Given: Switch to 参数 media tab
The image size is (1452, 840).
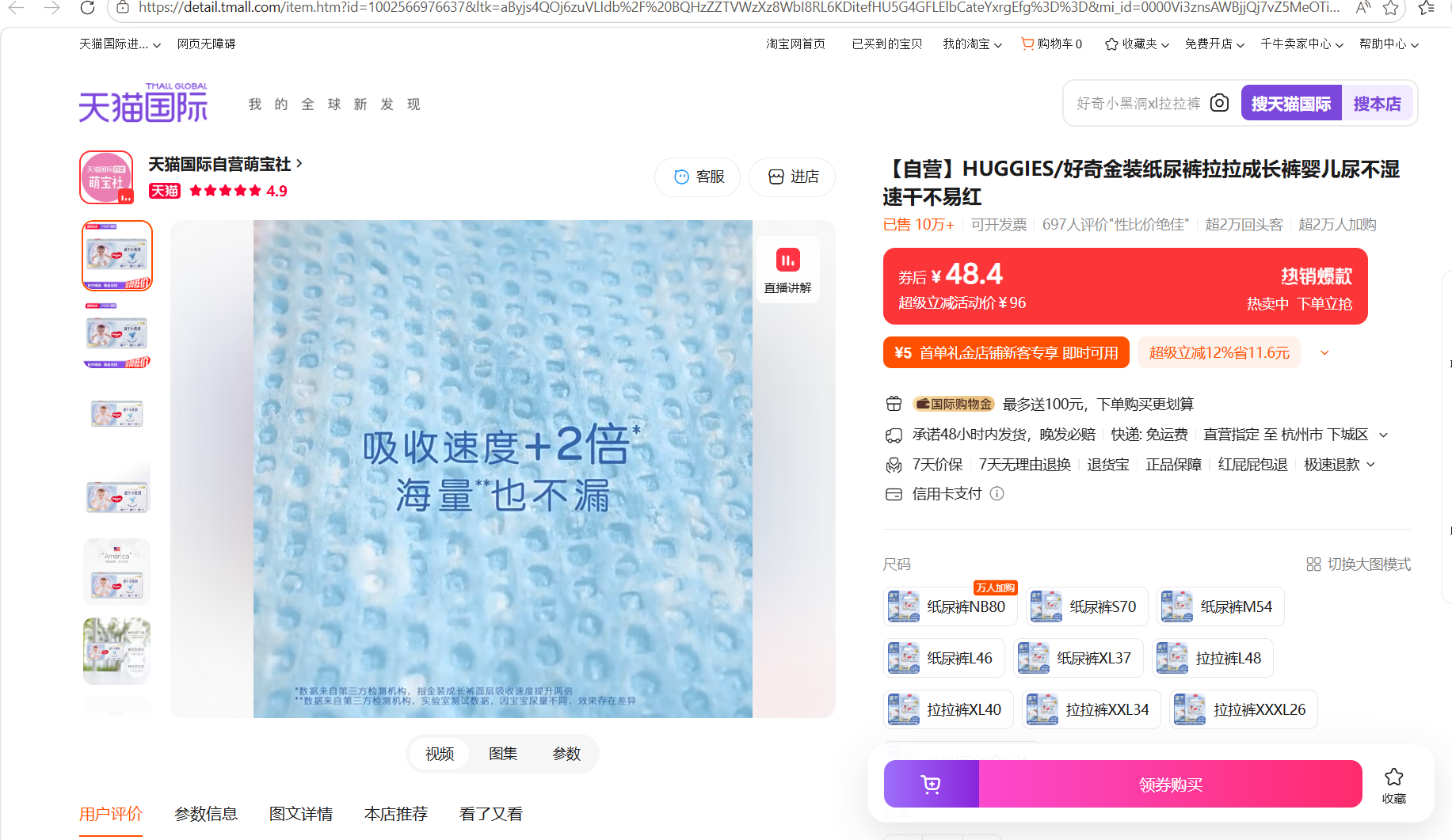Looking at the screenshot, I should pyautogui.click(x=566, y=754).
